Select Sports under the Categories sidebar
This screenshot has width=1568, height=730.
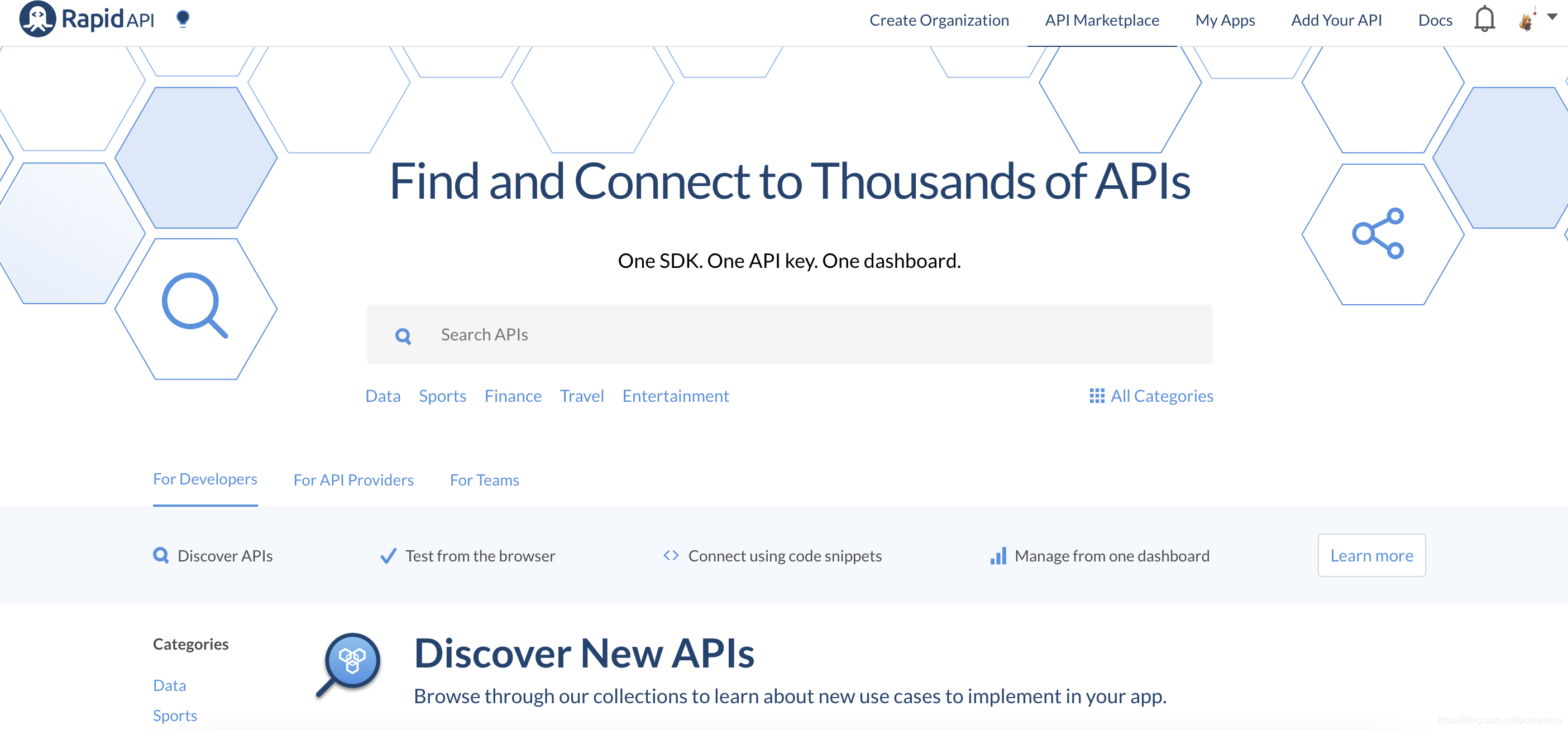(175, 715)
